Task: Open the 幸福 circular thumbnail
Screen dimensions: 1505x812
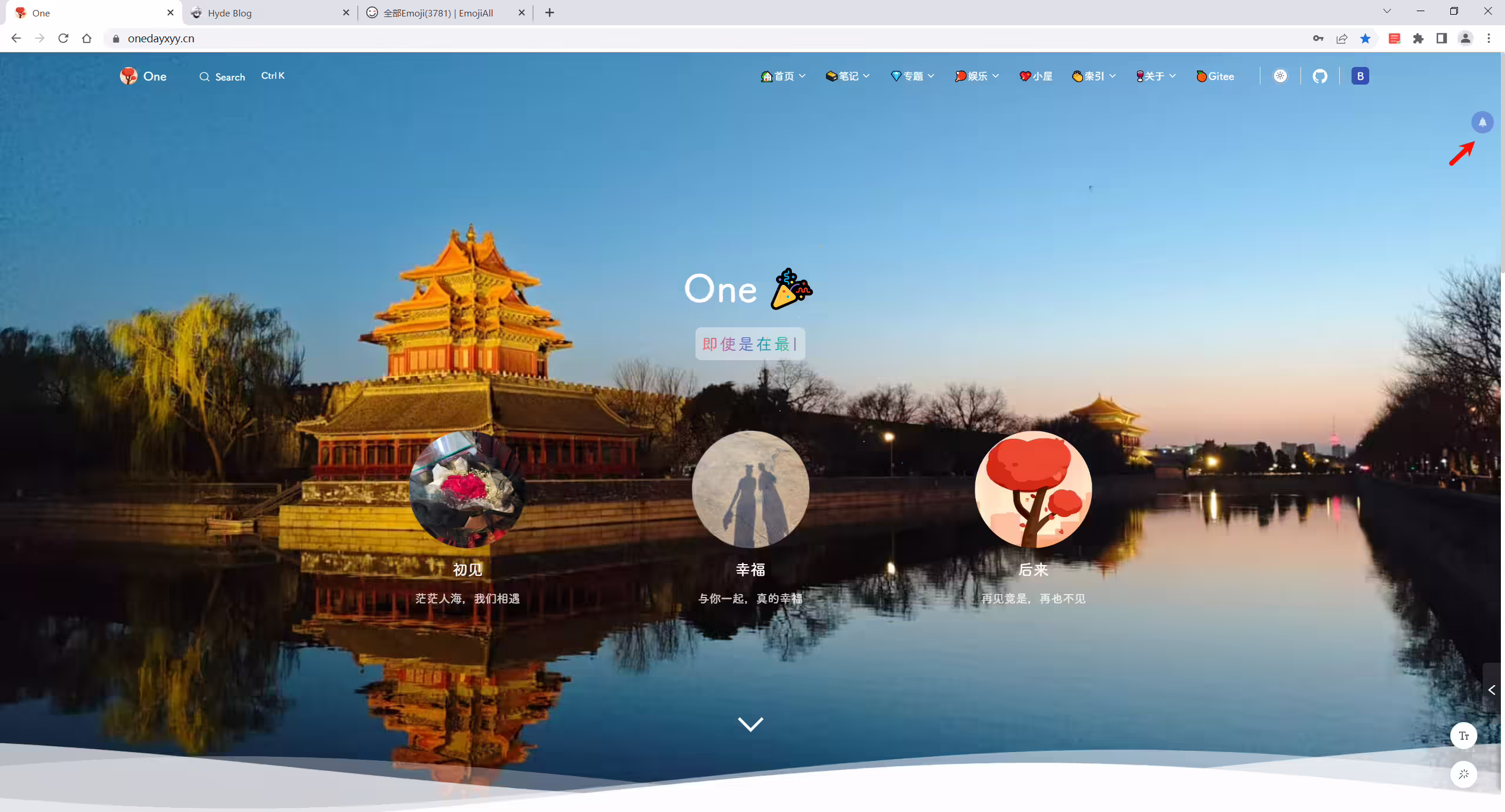Action: pyautogui.click(x=750, y=489)
